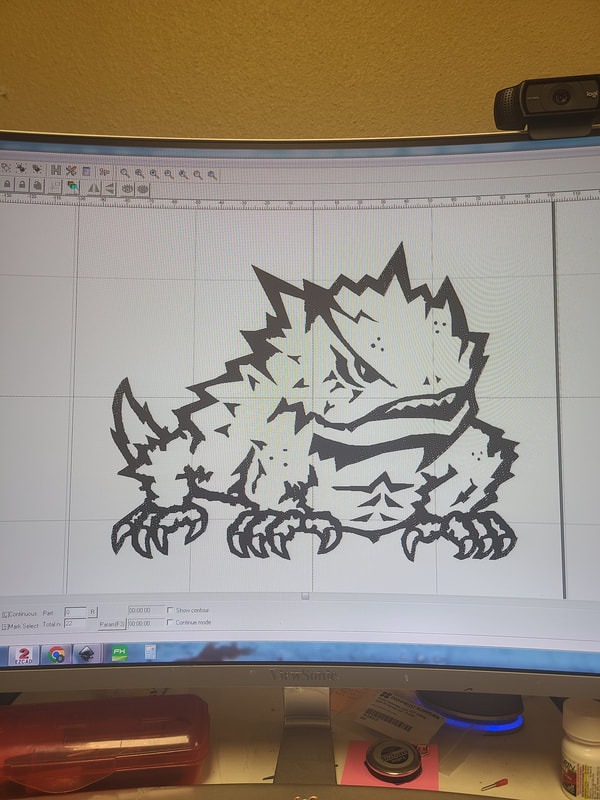Click the Total number field showing 22

(76, 624)
